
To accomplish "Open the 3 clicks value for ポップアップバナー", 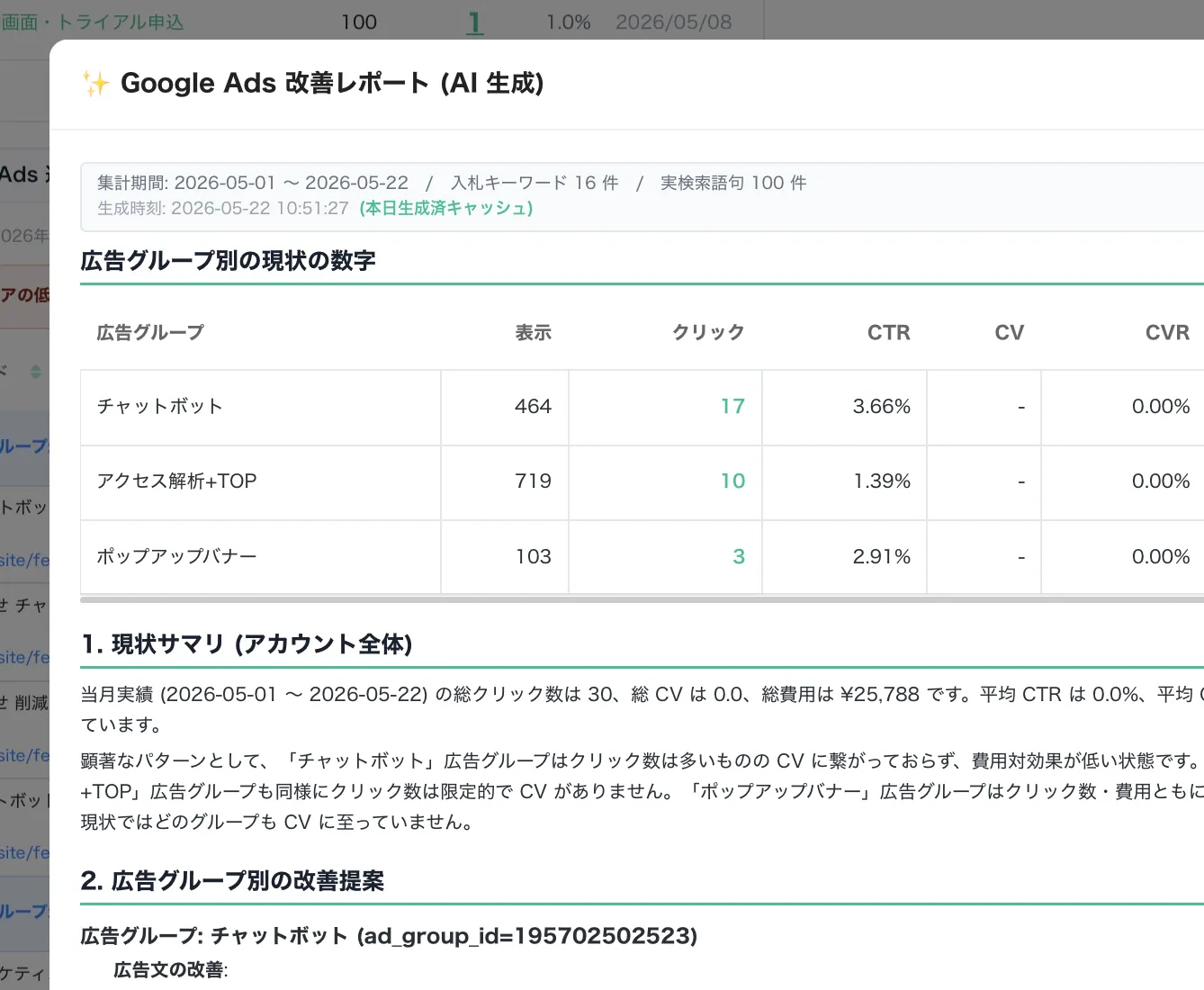I will click(739, 557).
